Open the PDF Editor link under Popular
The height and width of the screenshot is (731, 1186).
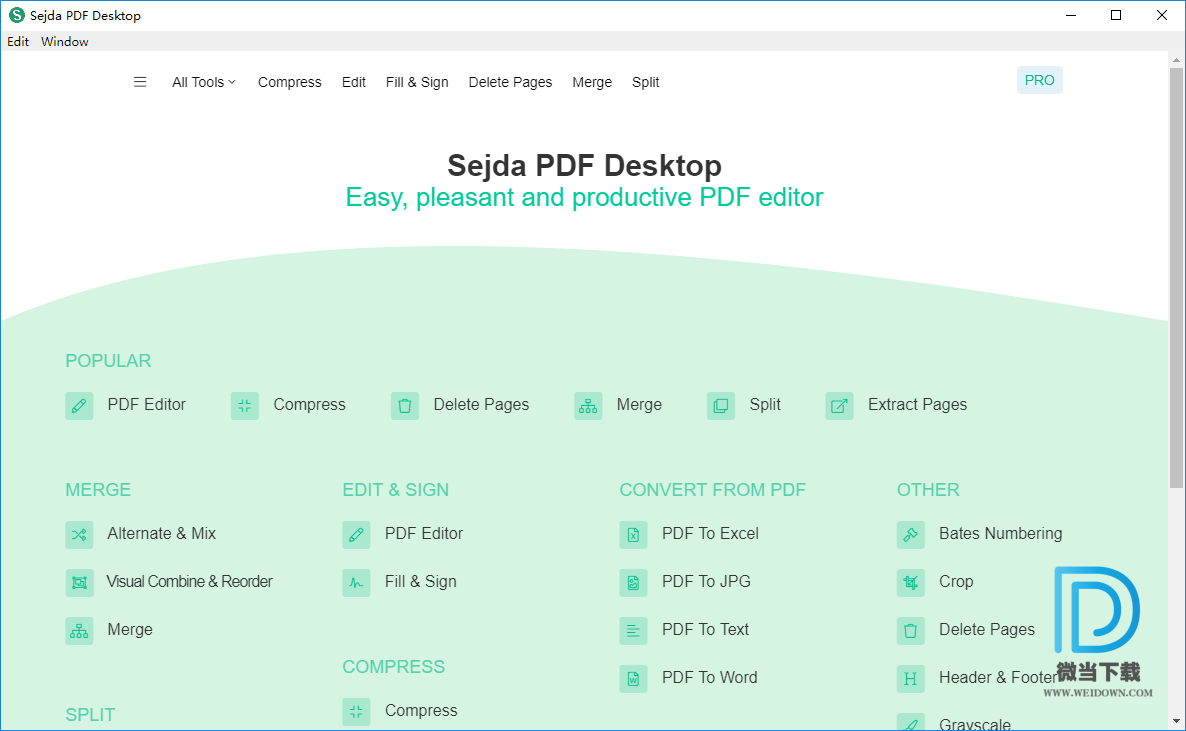[x=147, y=405]
